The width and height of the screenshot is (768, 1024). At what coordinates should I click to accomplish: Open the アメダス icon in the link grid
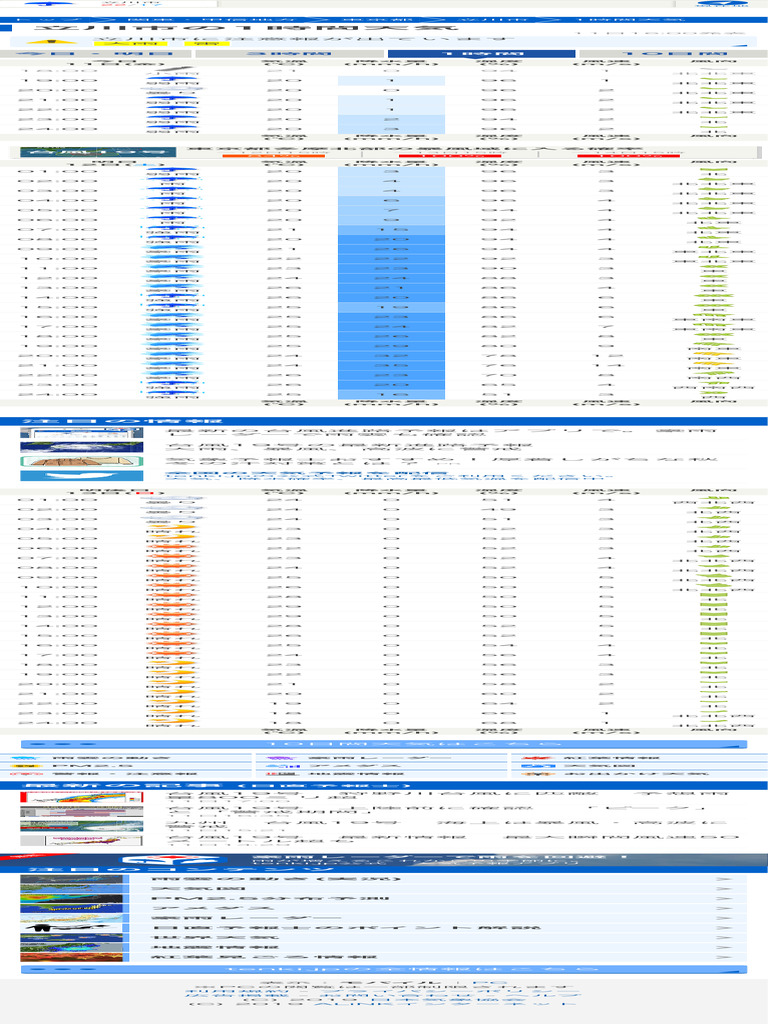coord(281,766)
